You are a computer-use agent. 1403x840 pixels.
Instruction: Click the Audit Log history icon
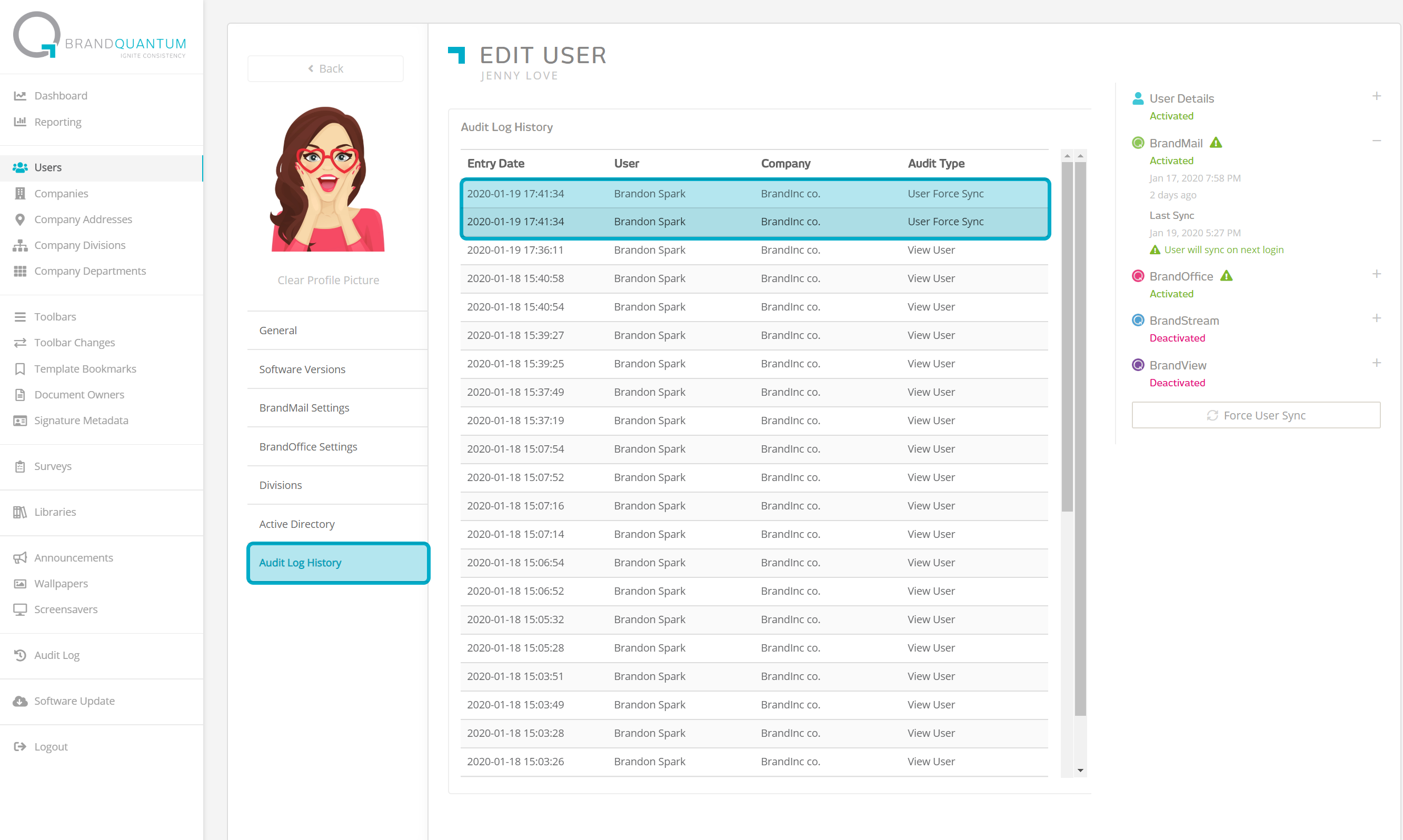(x=20, y=655)
